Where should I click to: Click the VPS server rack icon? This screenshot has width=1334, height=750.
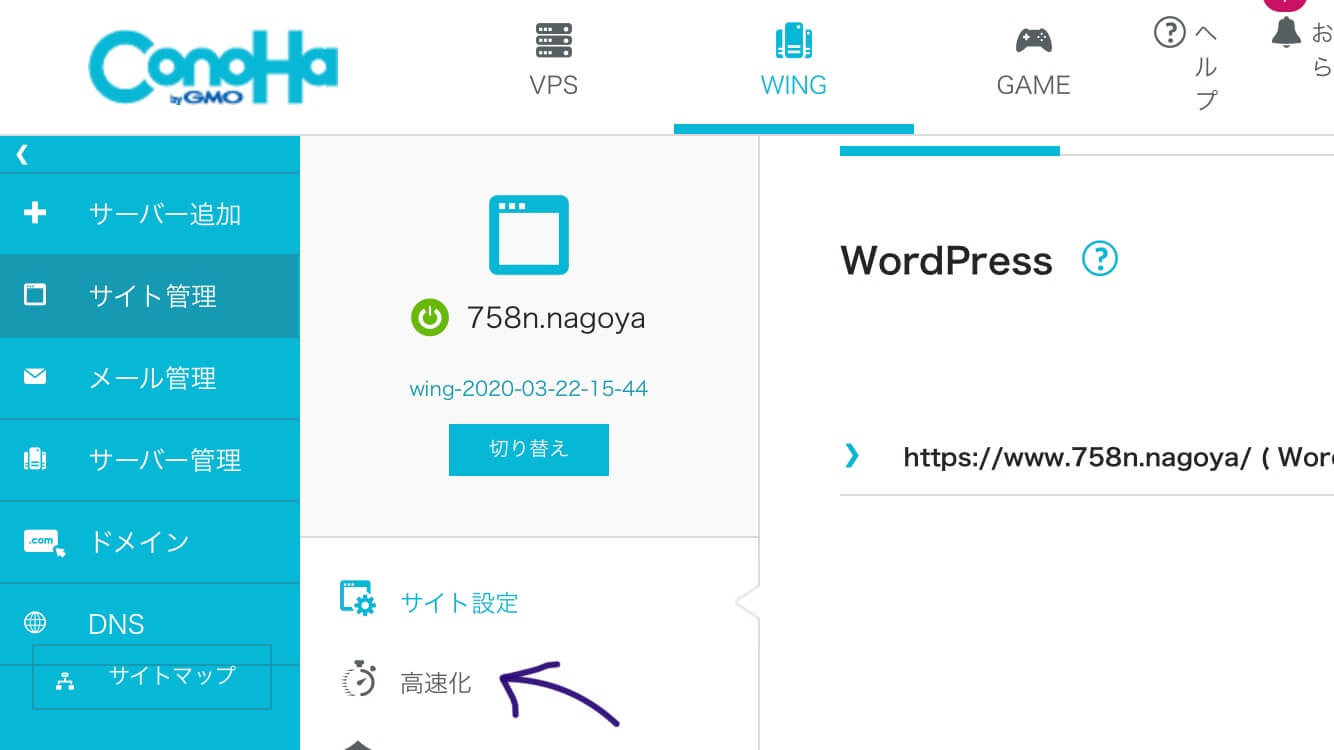(x=554, y=41)
